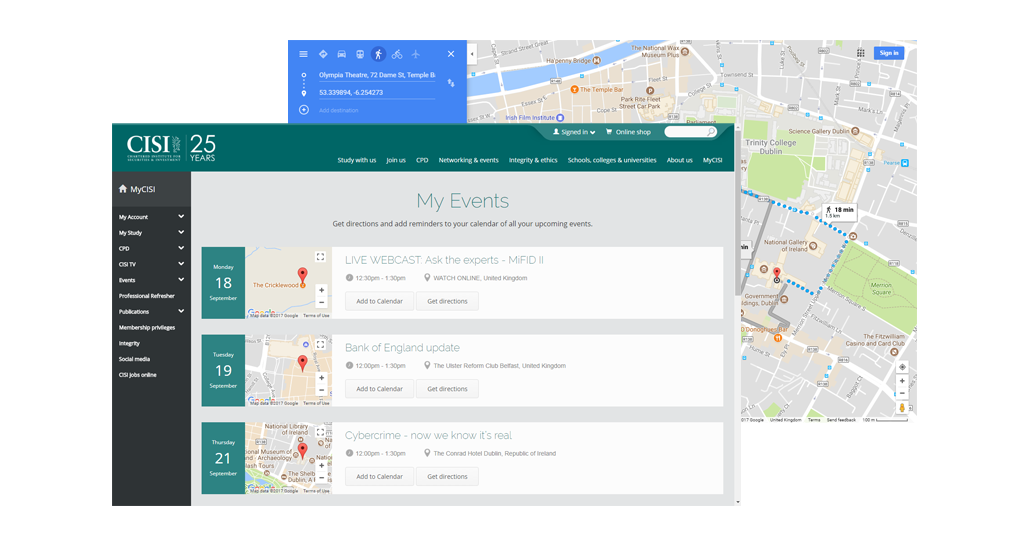The width and height of the screenshot is (1018, 546).
Task: Click Olympia Theatre starting point field
Action: point(377,75)
